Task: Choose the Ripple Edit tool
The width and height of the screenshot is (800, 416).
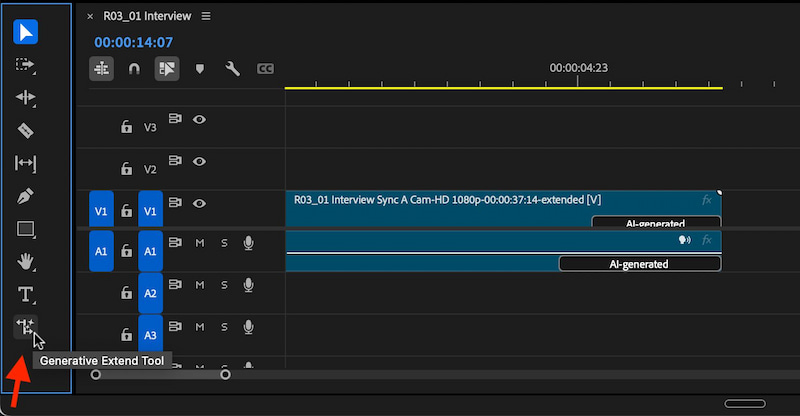Action: pyautogui.click(x=25, y=97)
